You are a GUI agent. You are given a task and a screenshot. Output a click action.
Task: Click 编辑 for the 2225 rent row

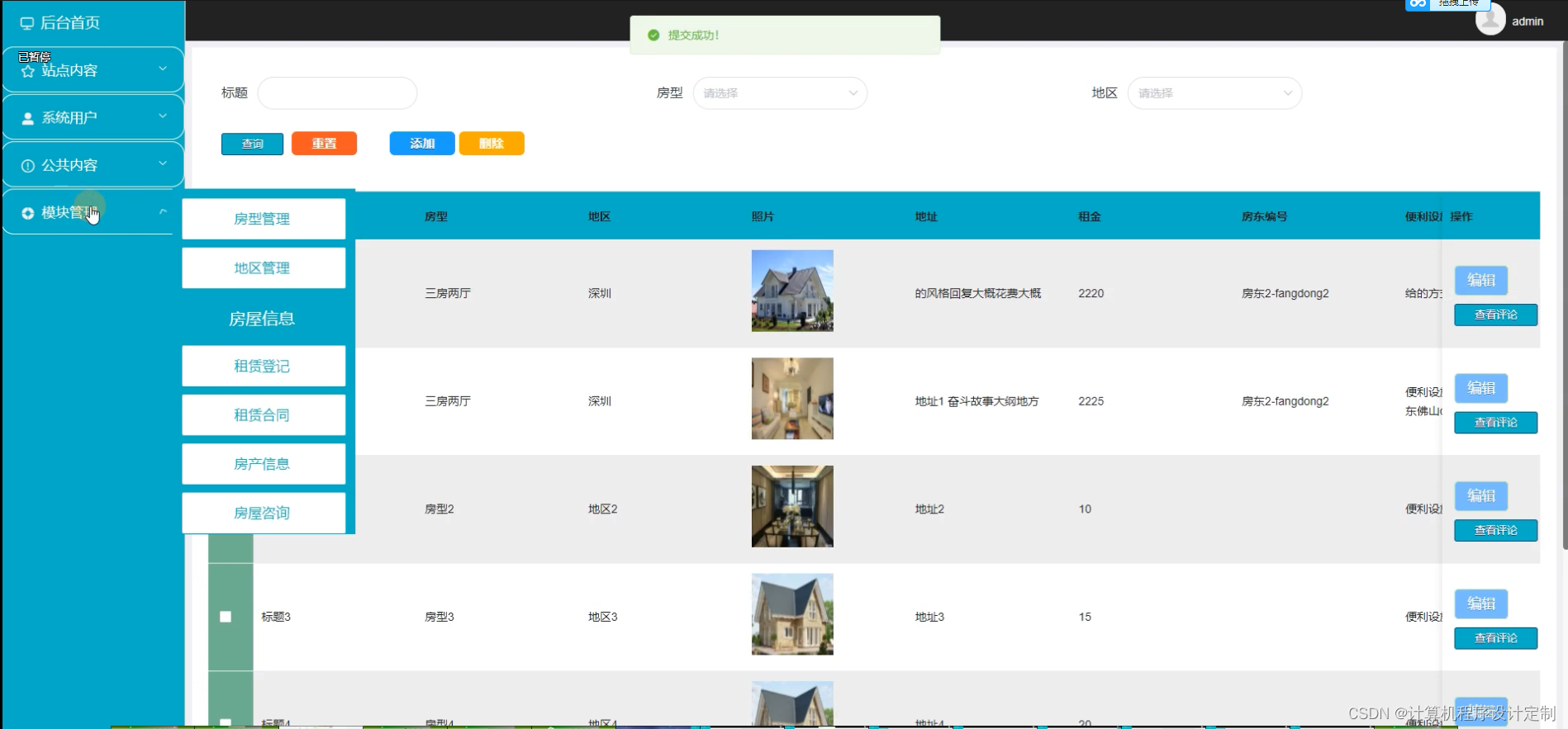[x=1481, y=388]
